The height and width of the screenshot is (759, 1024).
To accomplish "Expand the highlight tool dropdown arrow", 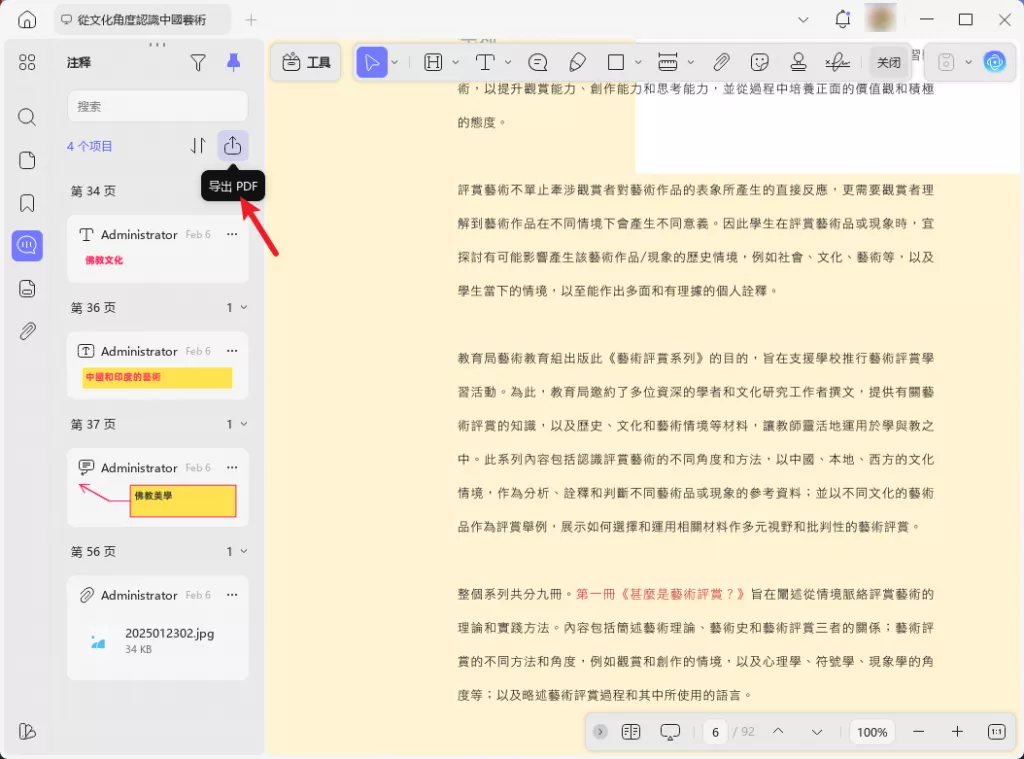I will (x=455, y=62).
